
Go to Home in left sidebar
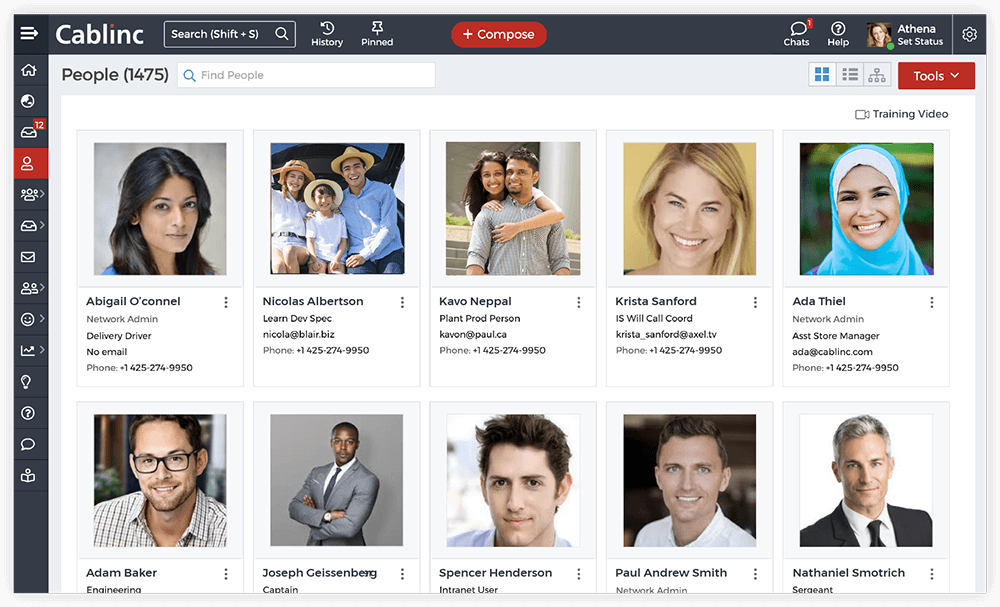point(28,70)
